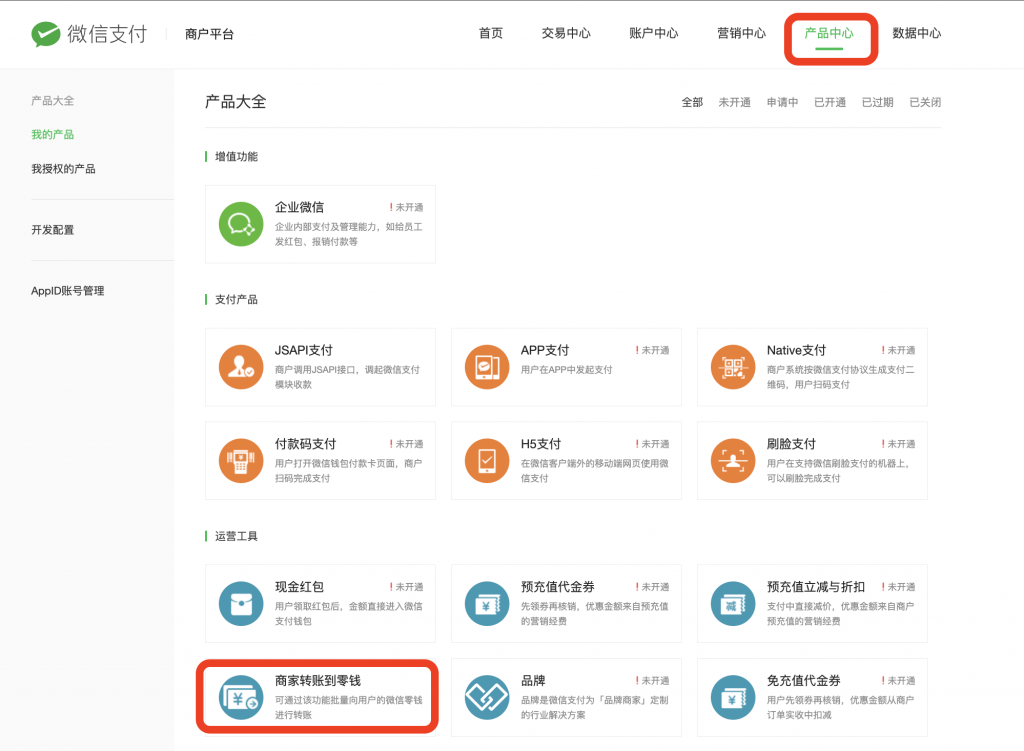Open the 现金红包 red packet icon
The image size is (1024, 751).
pyautogui.click(x=241, y=604)
